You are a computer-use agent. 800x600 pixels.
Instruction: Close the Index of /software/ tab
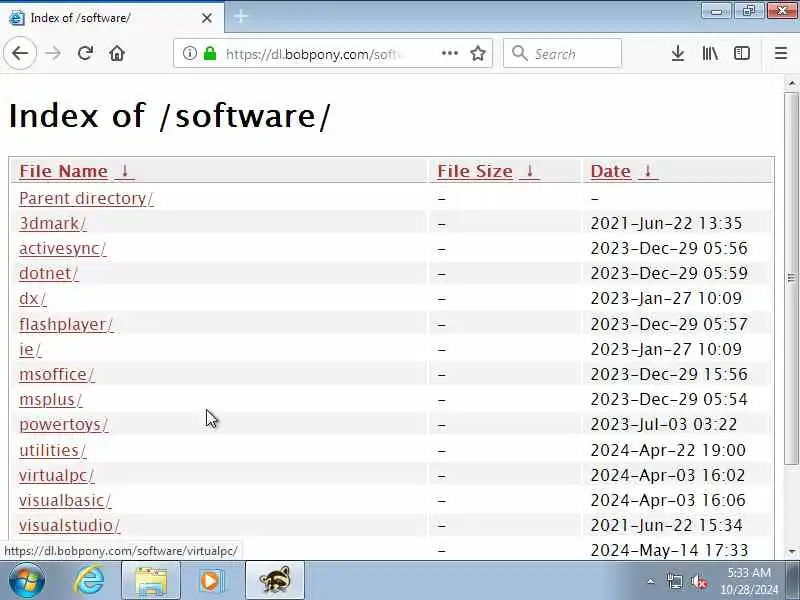point(207,18)
